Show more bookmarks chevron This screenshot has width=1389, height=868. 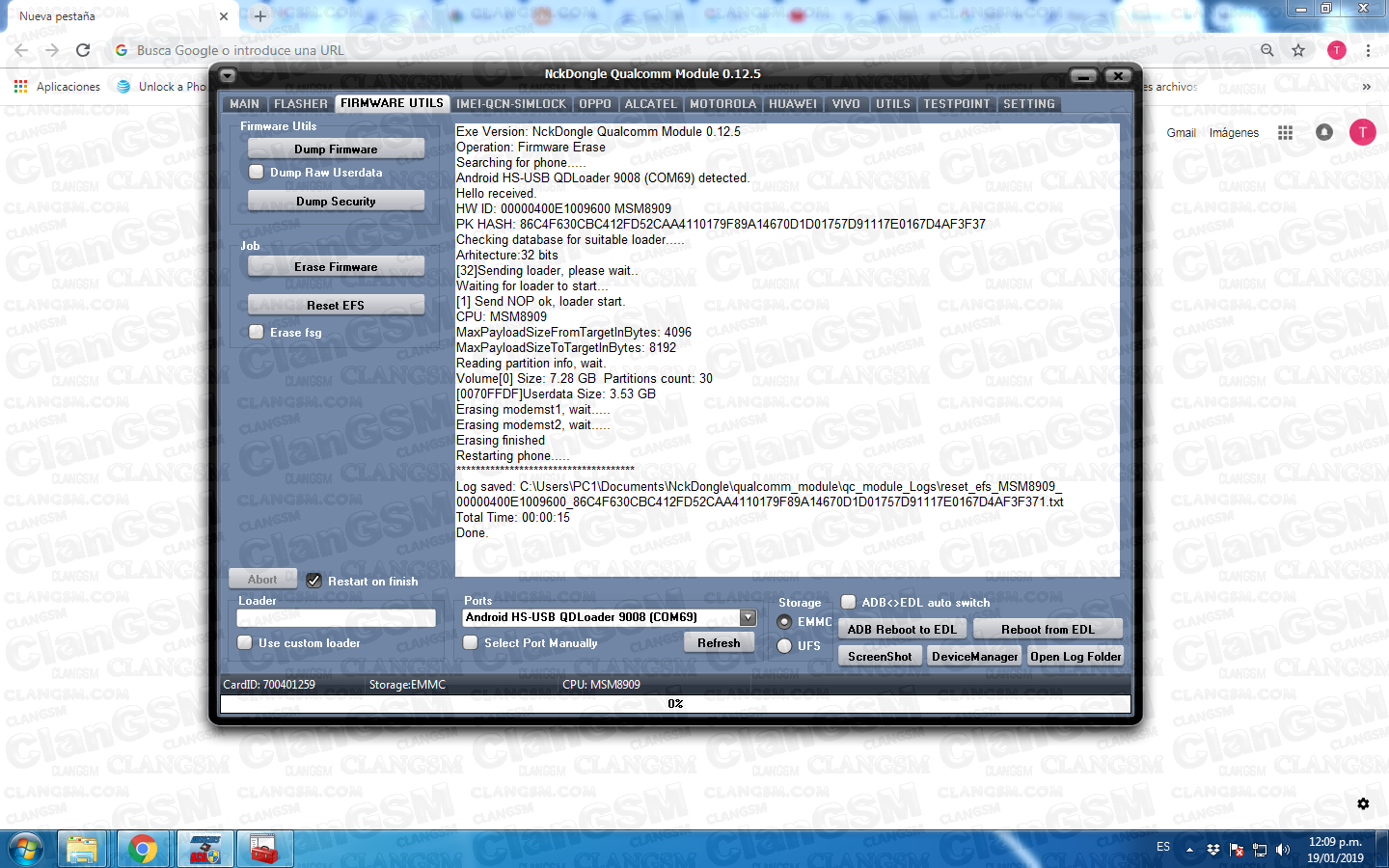click(x=1366, y=87)
